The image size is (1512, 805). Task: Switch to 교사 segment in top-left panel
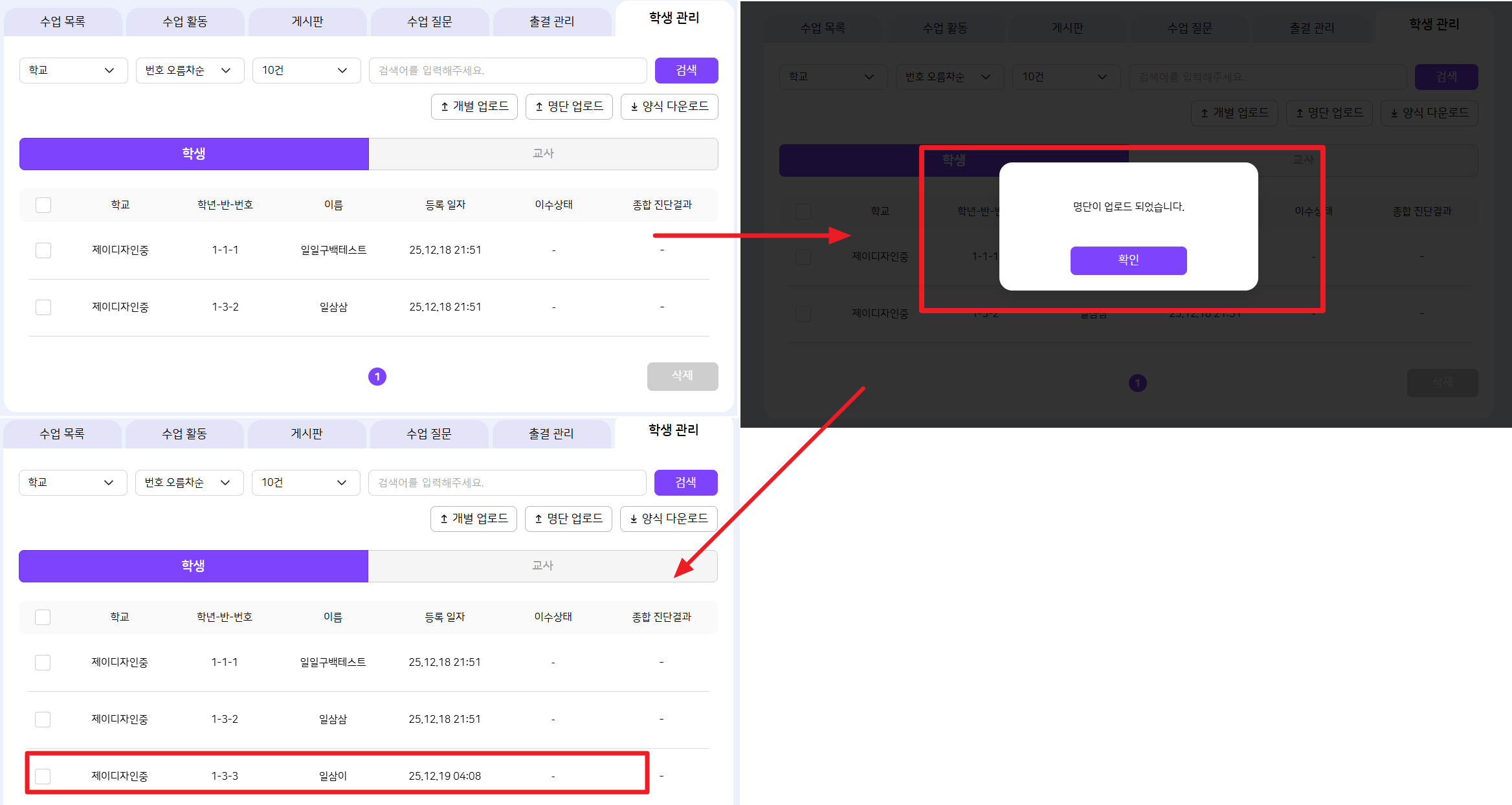point(543,154)
